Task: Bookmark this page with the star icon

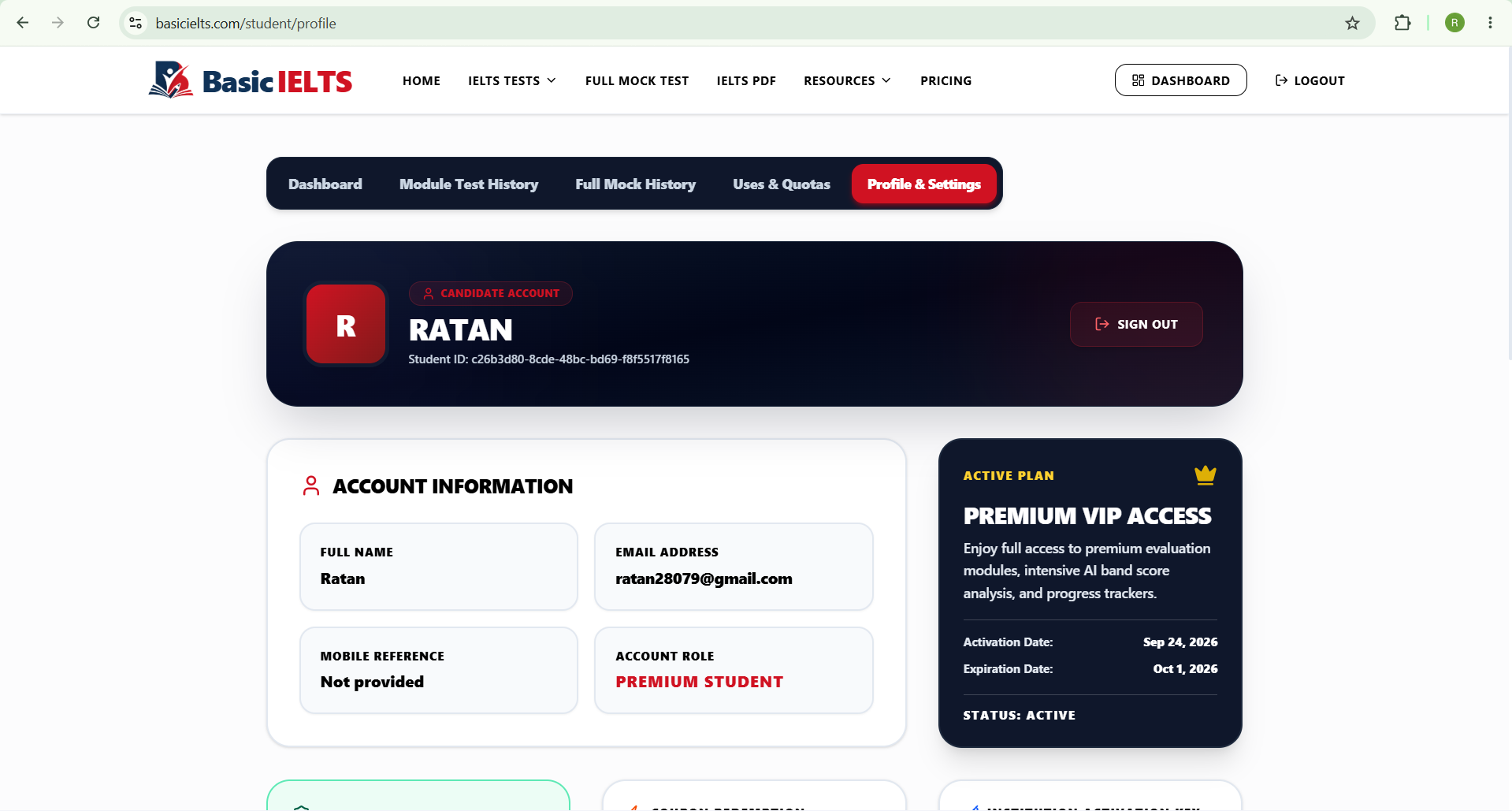Action: point(1352,23)
